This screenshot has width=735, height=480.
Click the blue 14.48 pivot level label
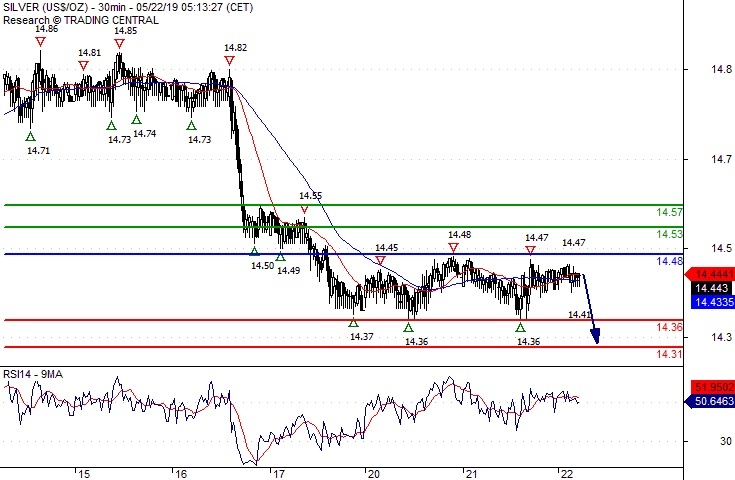pyautogui.click(x=669, y=261)
